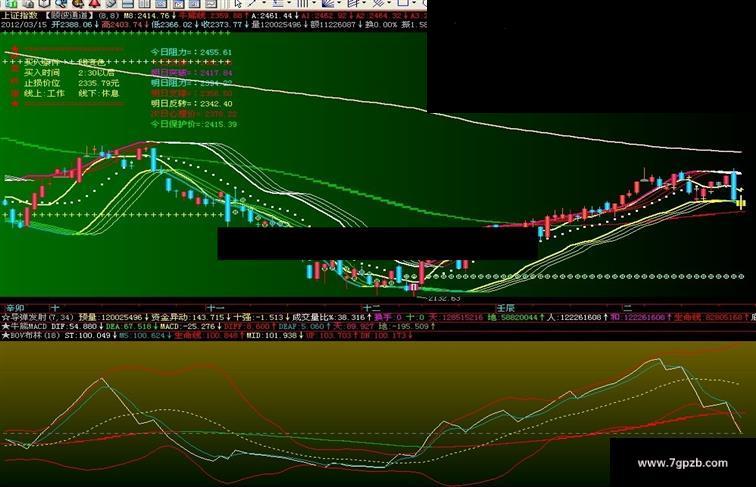Click the 止损价位 2335.79元 text
This screenshot has height=487, width=756.
pyautogui.click(x=71, y=83)
